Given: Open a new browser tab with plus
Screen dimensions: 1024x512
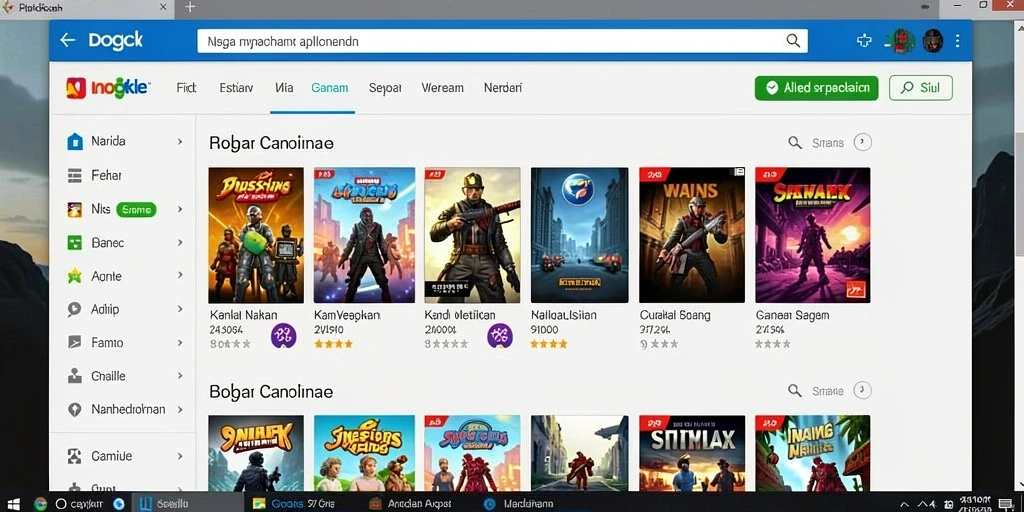Looking at the screenshot, I should (x=190, y=7).
